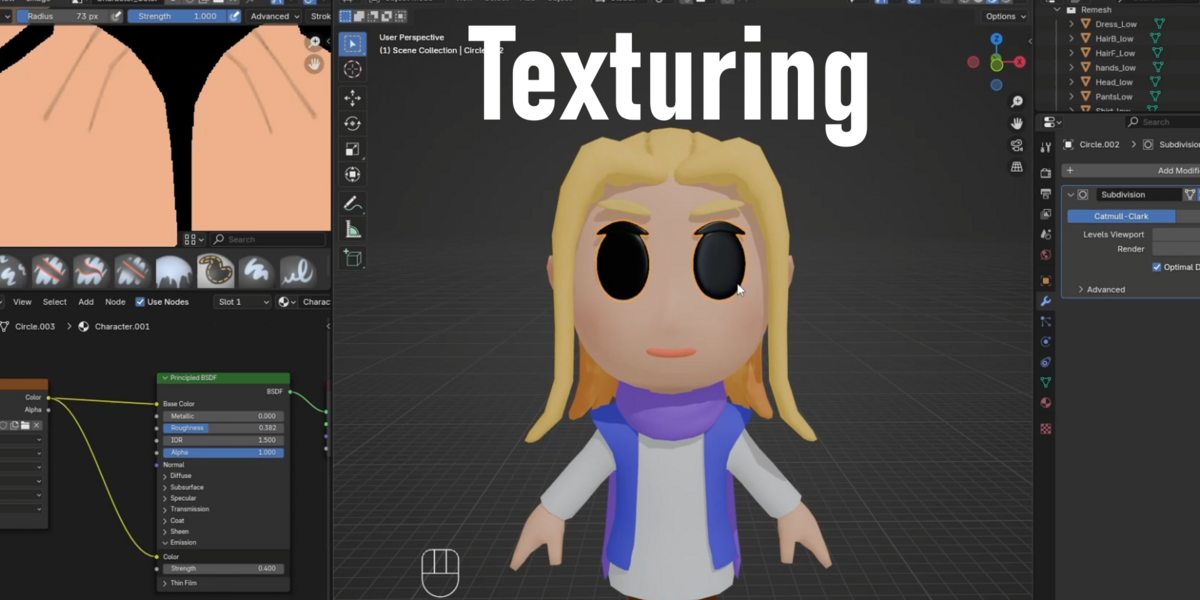
Task: Open the Slot 1 dropdown
Action: coord(243,302)
